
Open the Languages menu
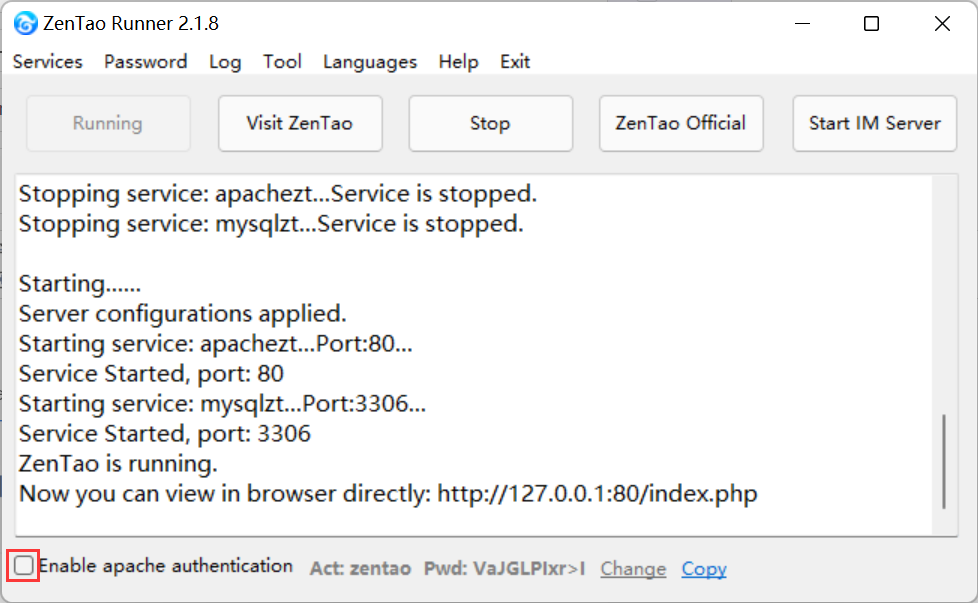pyautogui.click(x=370, y=62)
